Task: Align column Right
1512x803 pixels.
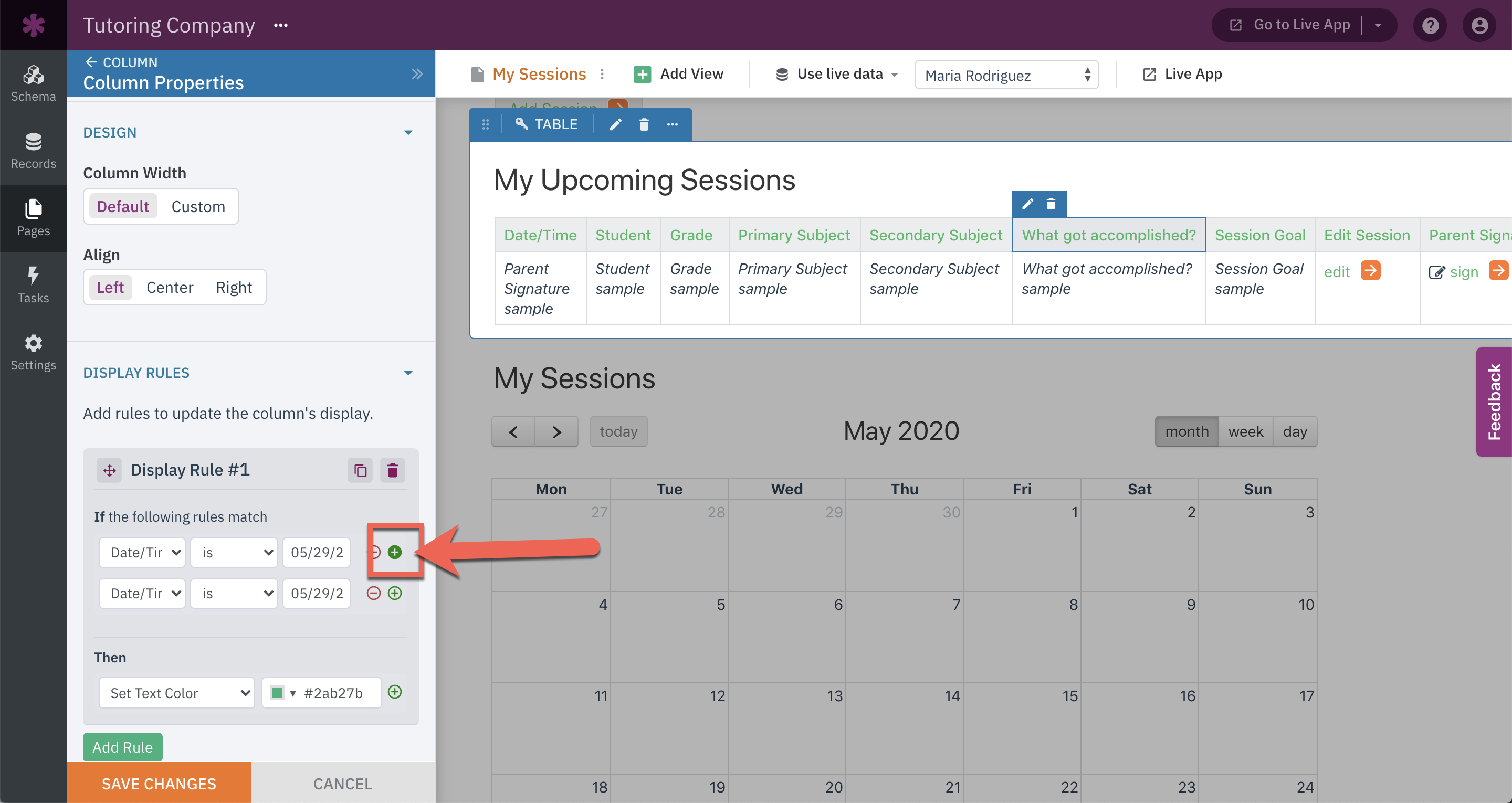Action: [234, 287]
